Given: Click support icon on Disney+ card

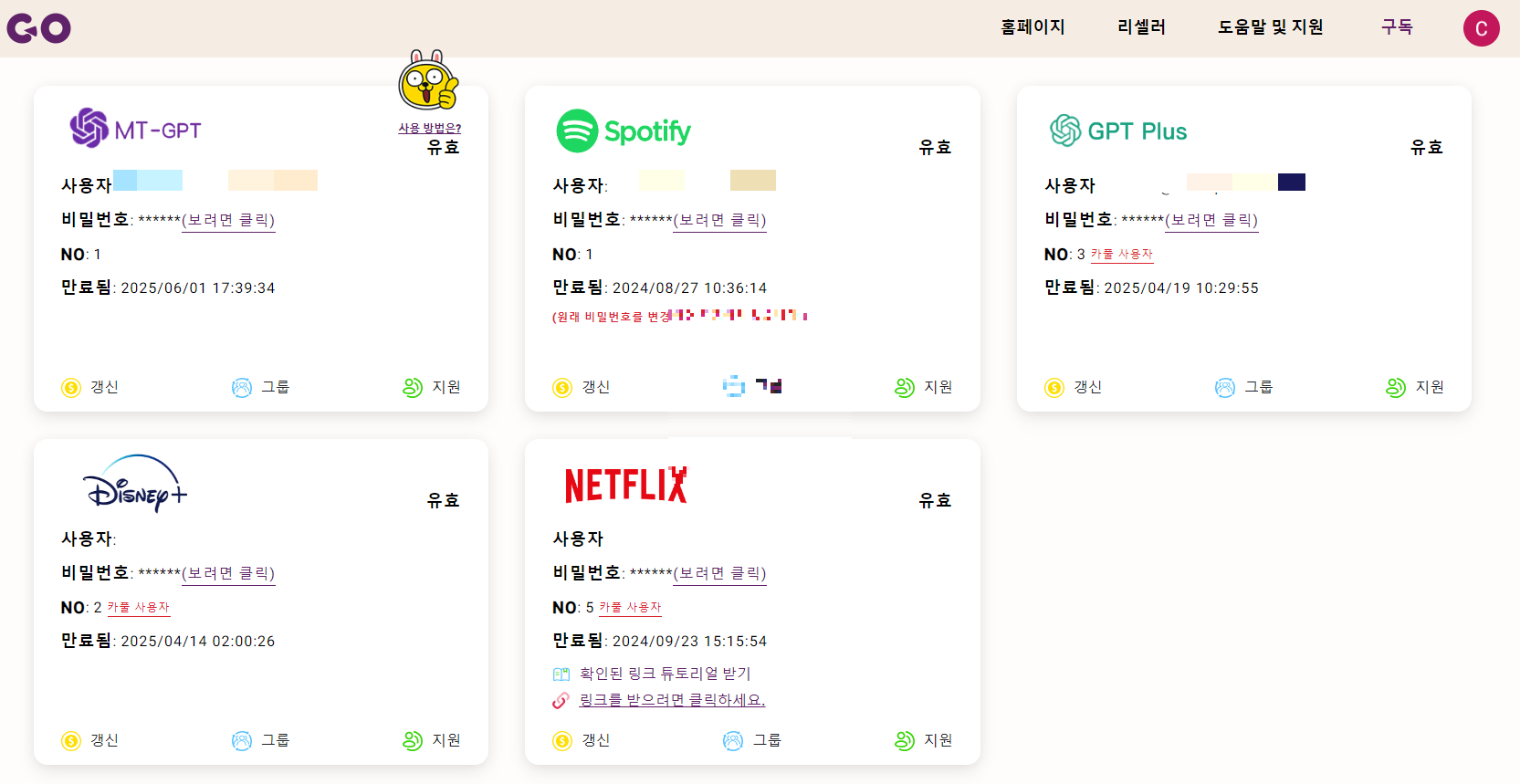Looking at the screenshot, I should coord(413,741).
